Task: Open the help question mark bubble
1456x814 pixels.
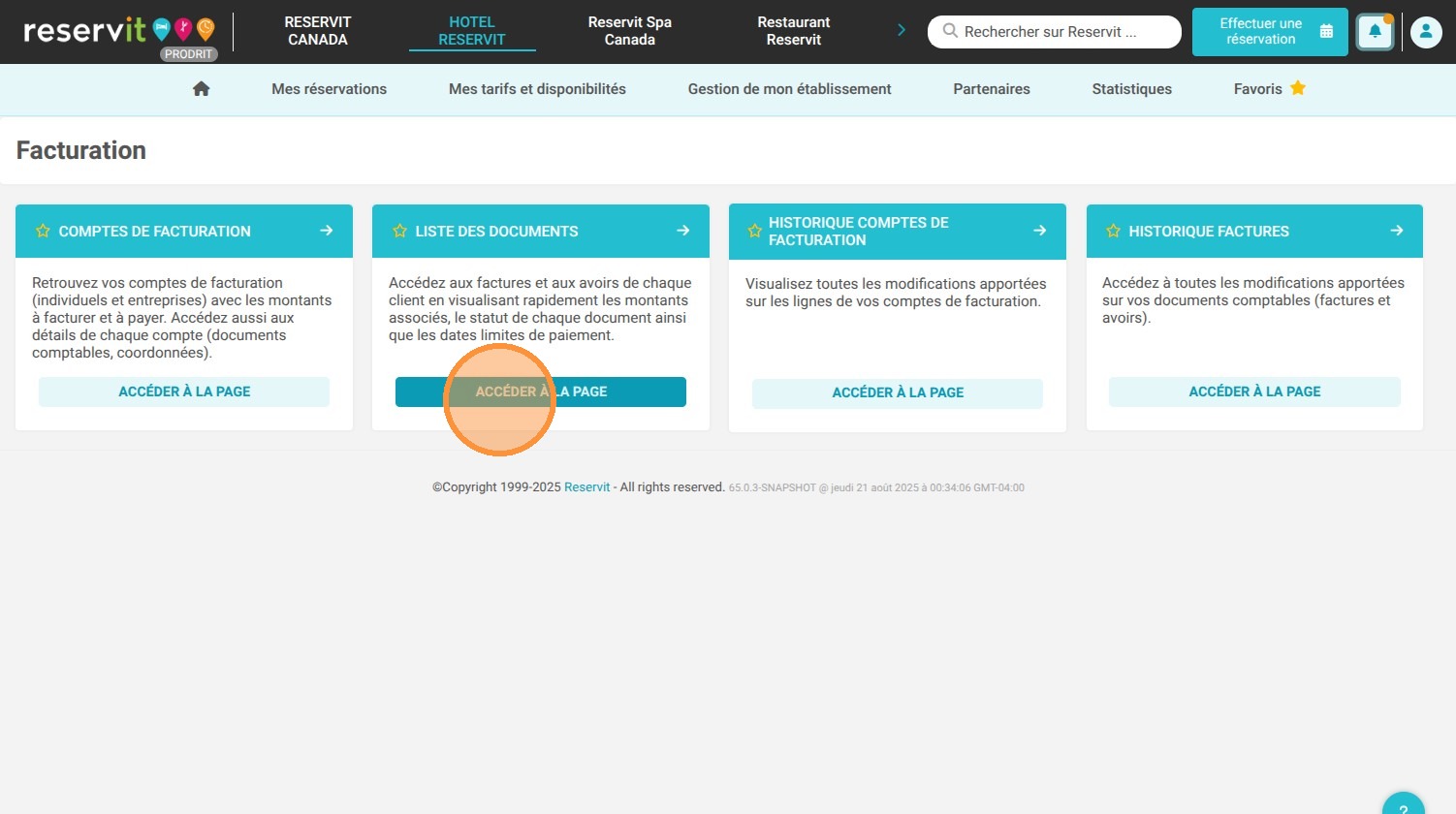Action: point(1403,804)
